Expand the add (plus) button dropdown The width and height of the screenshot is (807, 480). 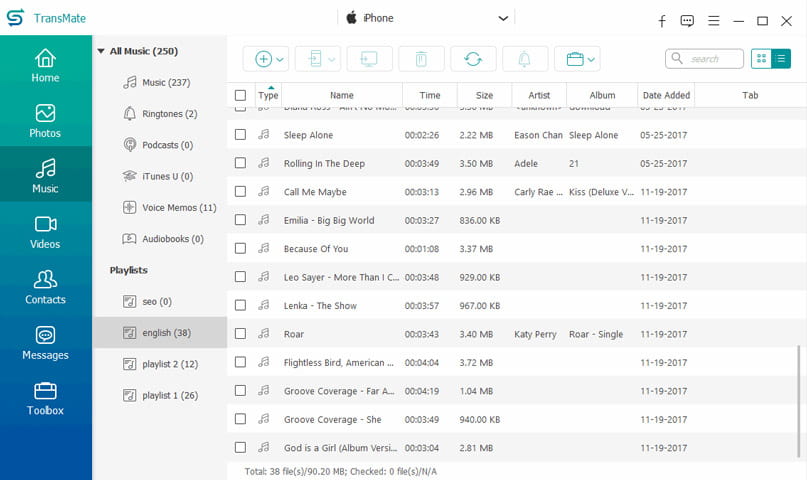click(x=280, y=60)
